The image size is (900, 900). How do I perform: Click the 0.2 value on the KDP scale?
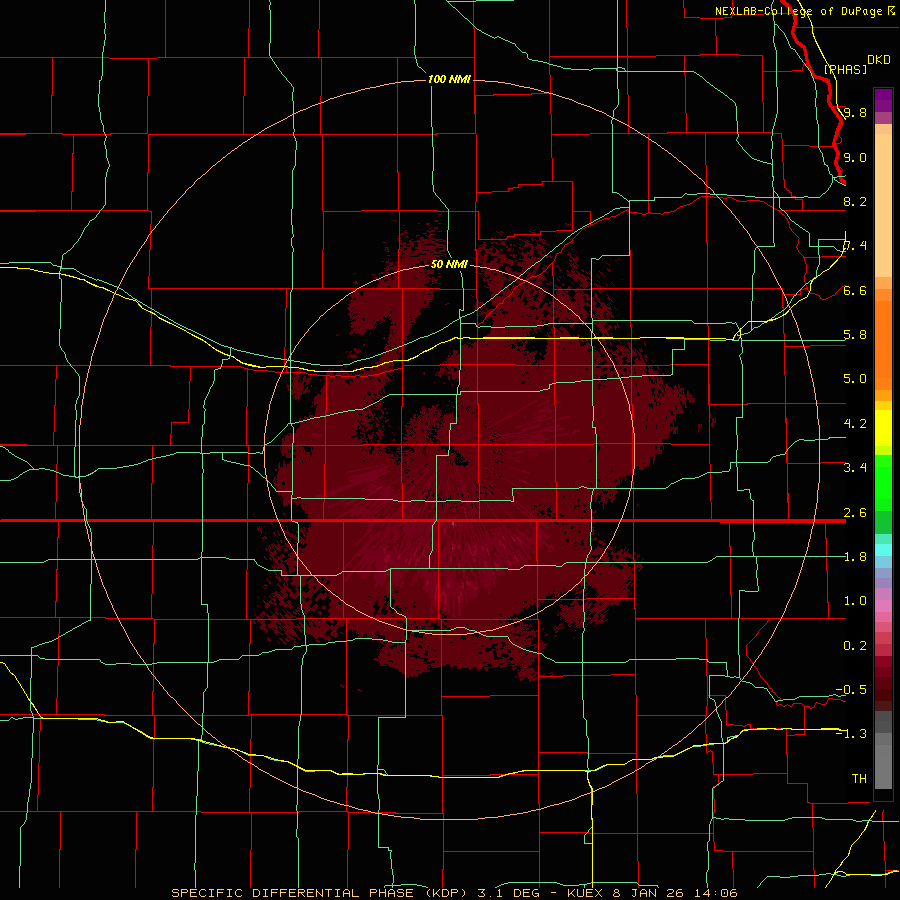pos(855,646)
